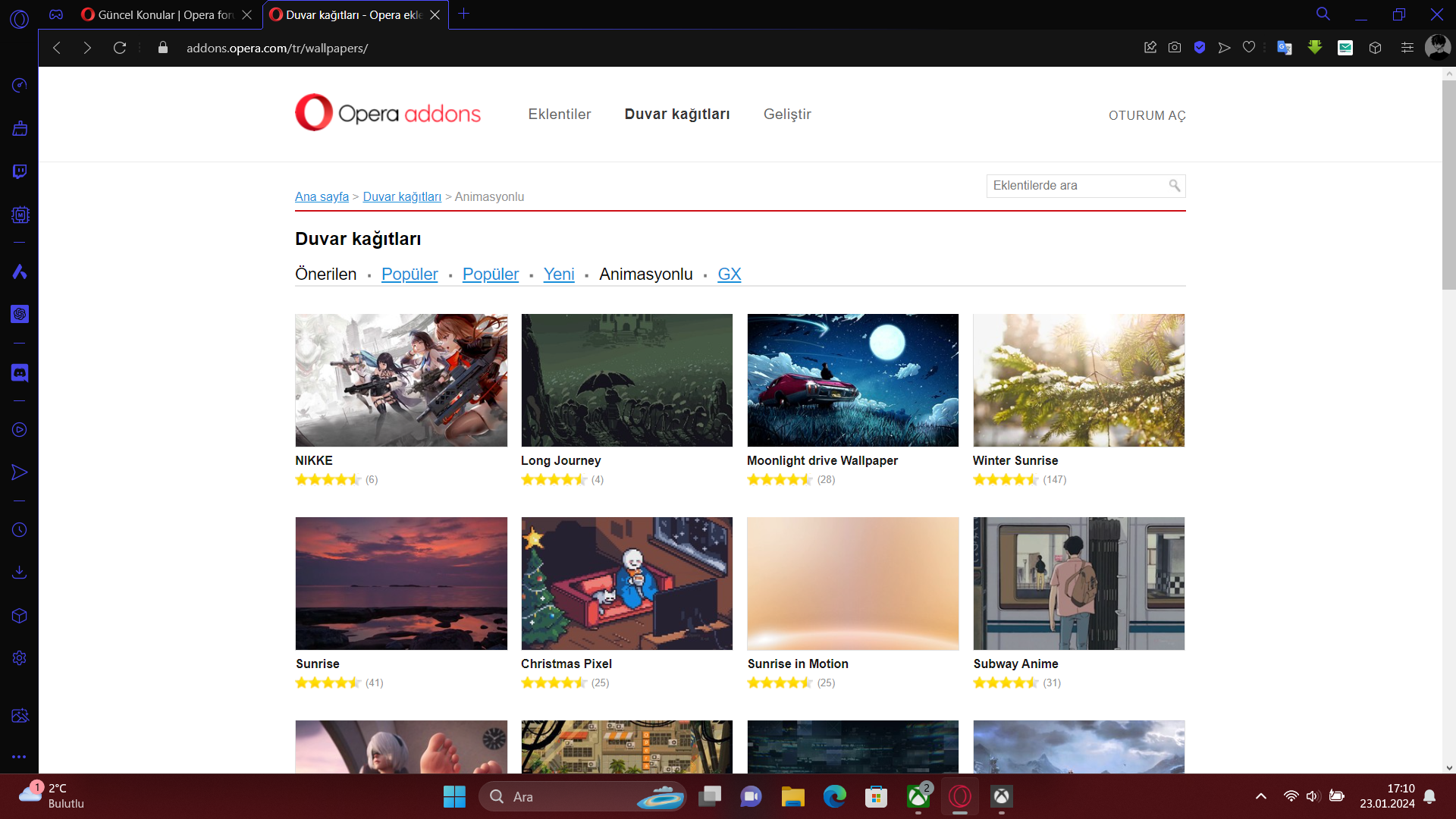Click the Opera GX menu logo
The image size is (1456, 819).
pyautogui.click(x=20, y=19)
